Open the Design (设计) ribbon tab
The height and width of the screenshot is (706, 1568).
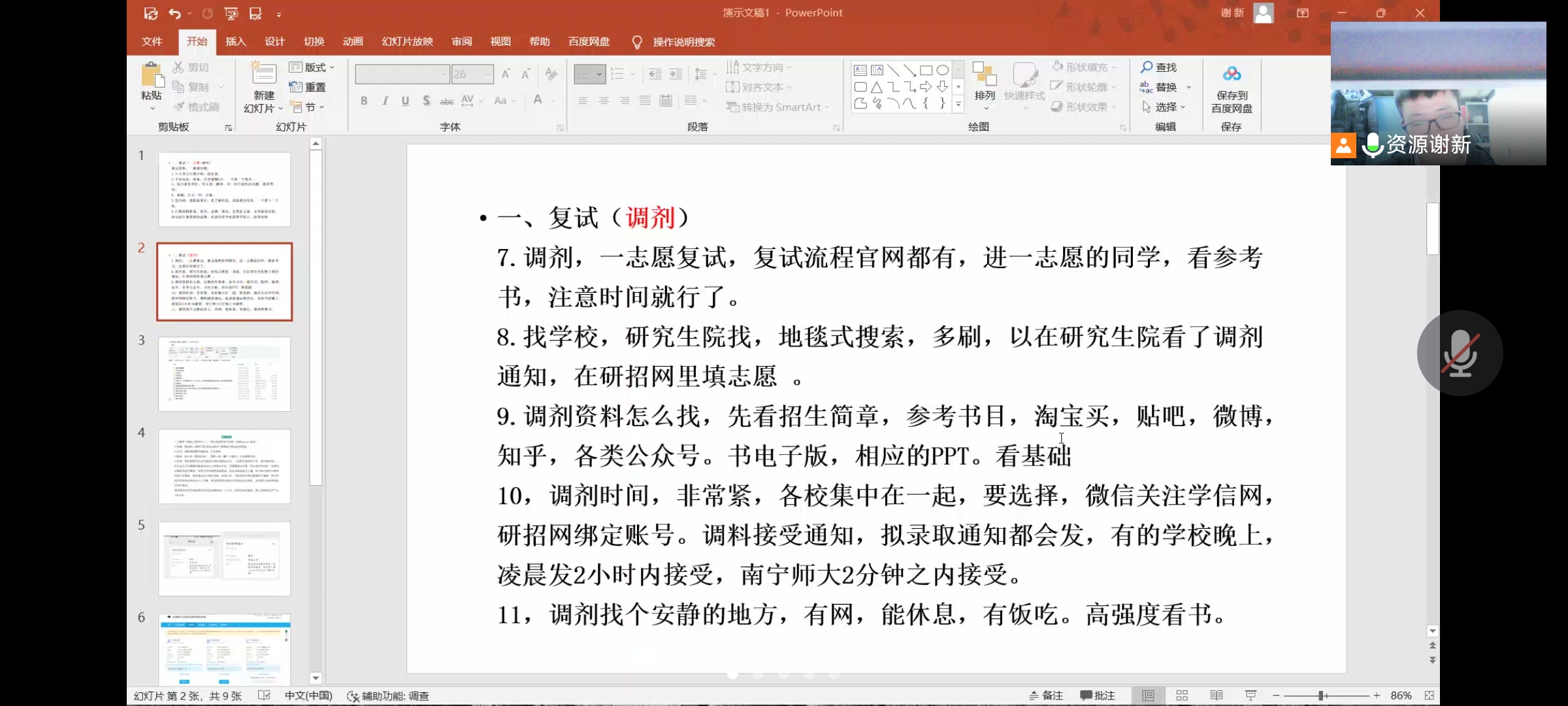[274, 42]
